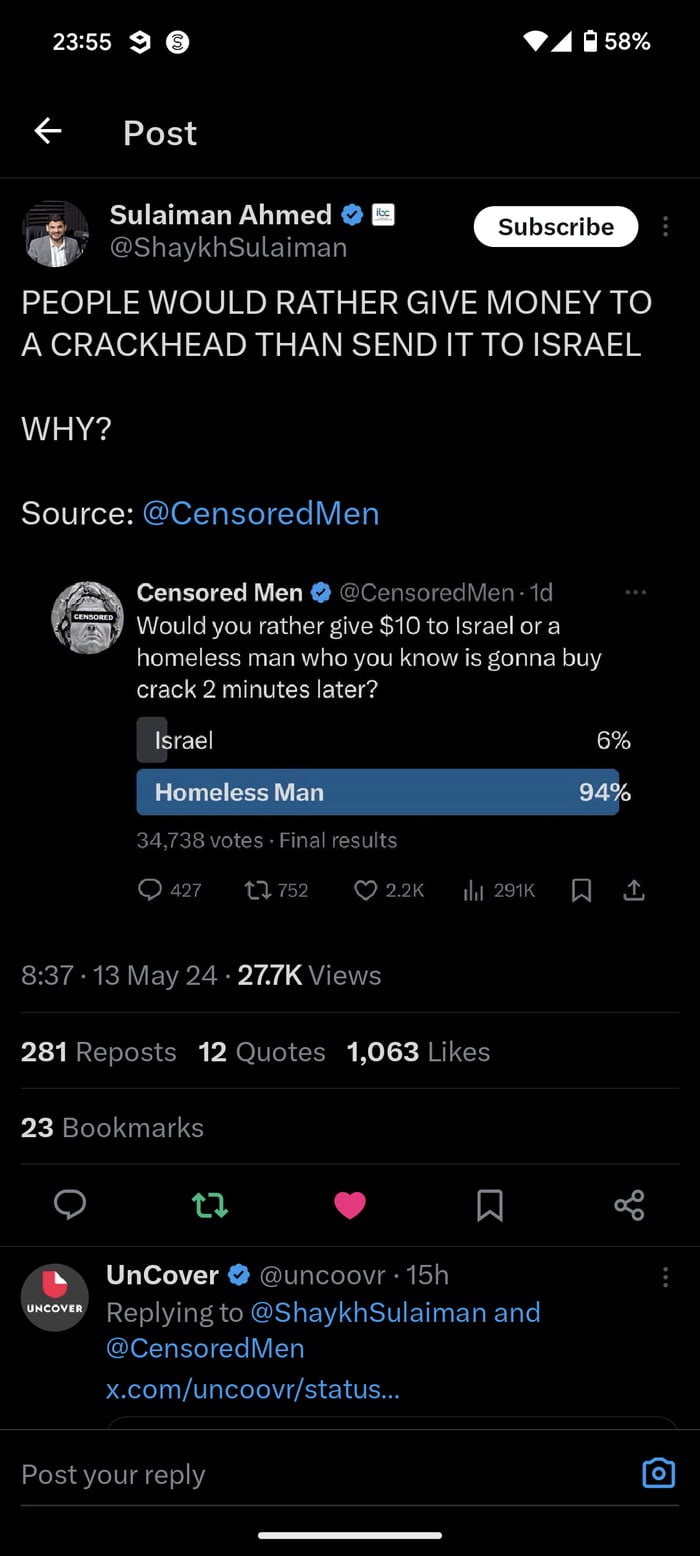Undo repost with green repost icon

(210, 1205)
